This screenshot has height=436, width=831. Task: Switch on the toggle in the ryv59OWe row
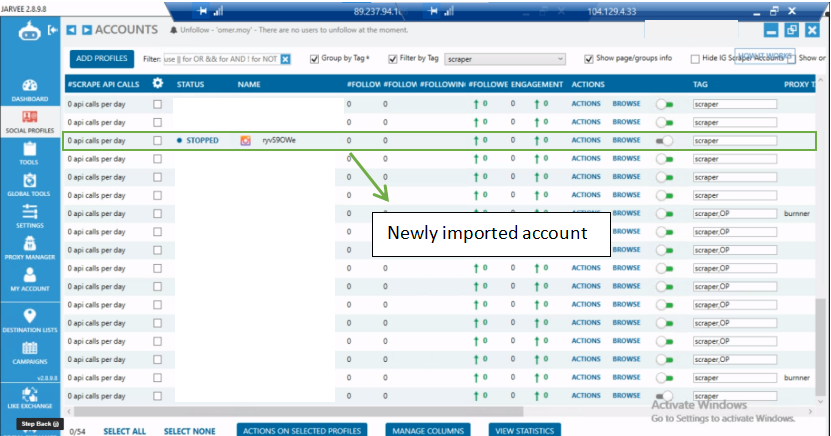(x=665, y=140)
